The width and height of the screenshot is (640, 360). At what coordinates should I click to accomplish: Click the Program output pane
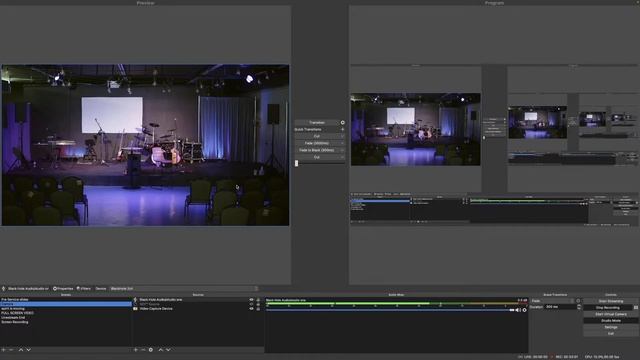[494, 145]
